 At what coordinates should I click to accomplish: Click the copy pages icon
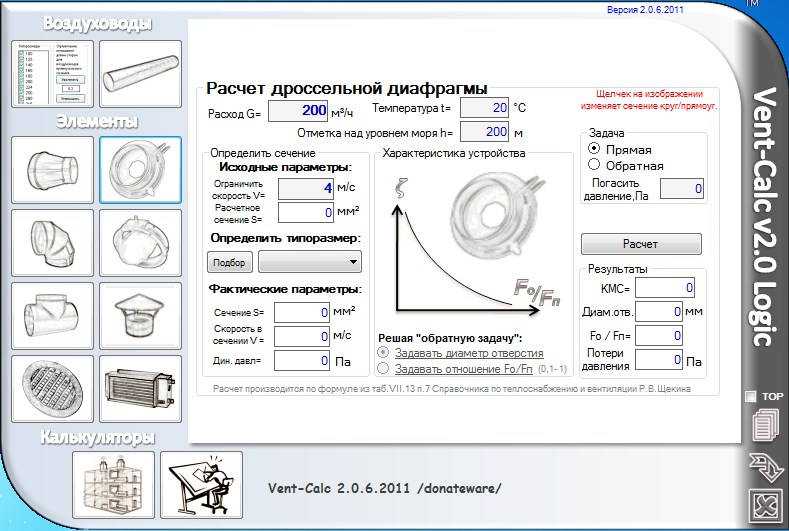click(766, 424)
